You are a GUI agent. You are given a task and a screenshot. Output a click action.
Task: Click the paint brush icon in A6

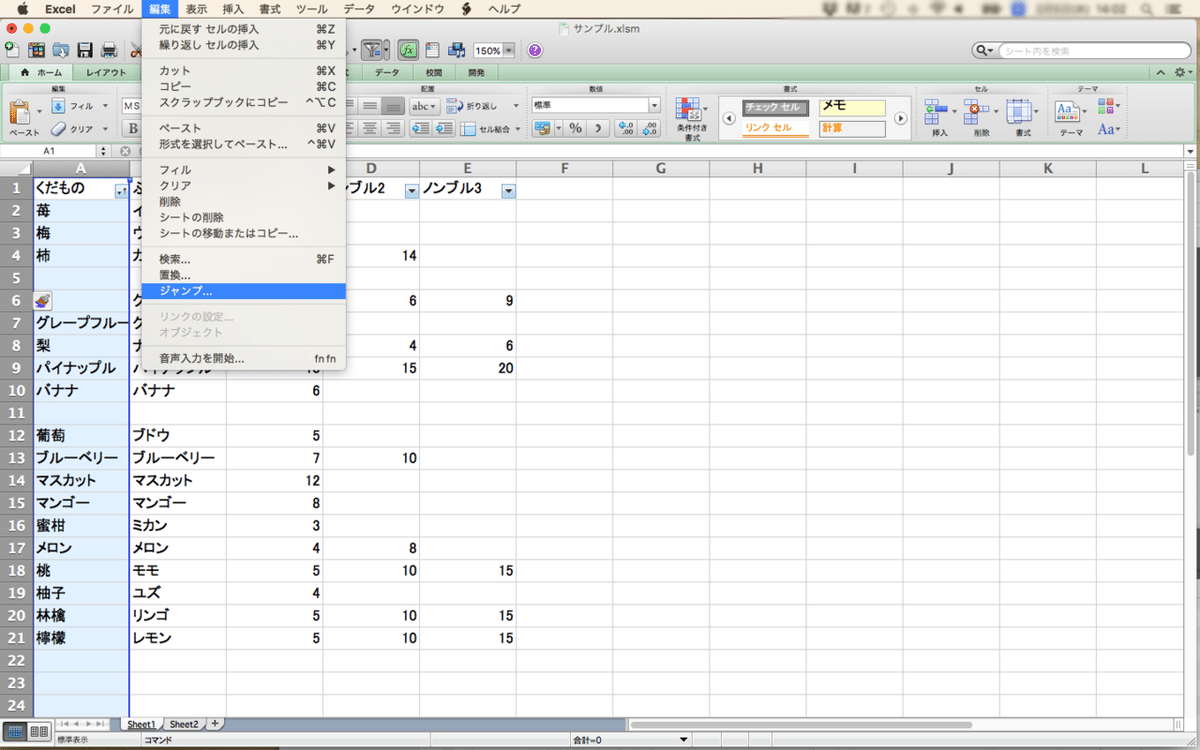coord(41,300)
